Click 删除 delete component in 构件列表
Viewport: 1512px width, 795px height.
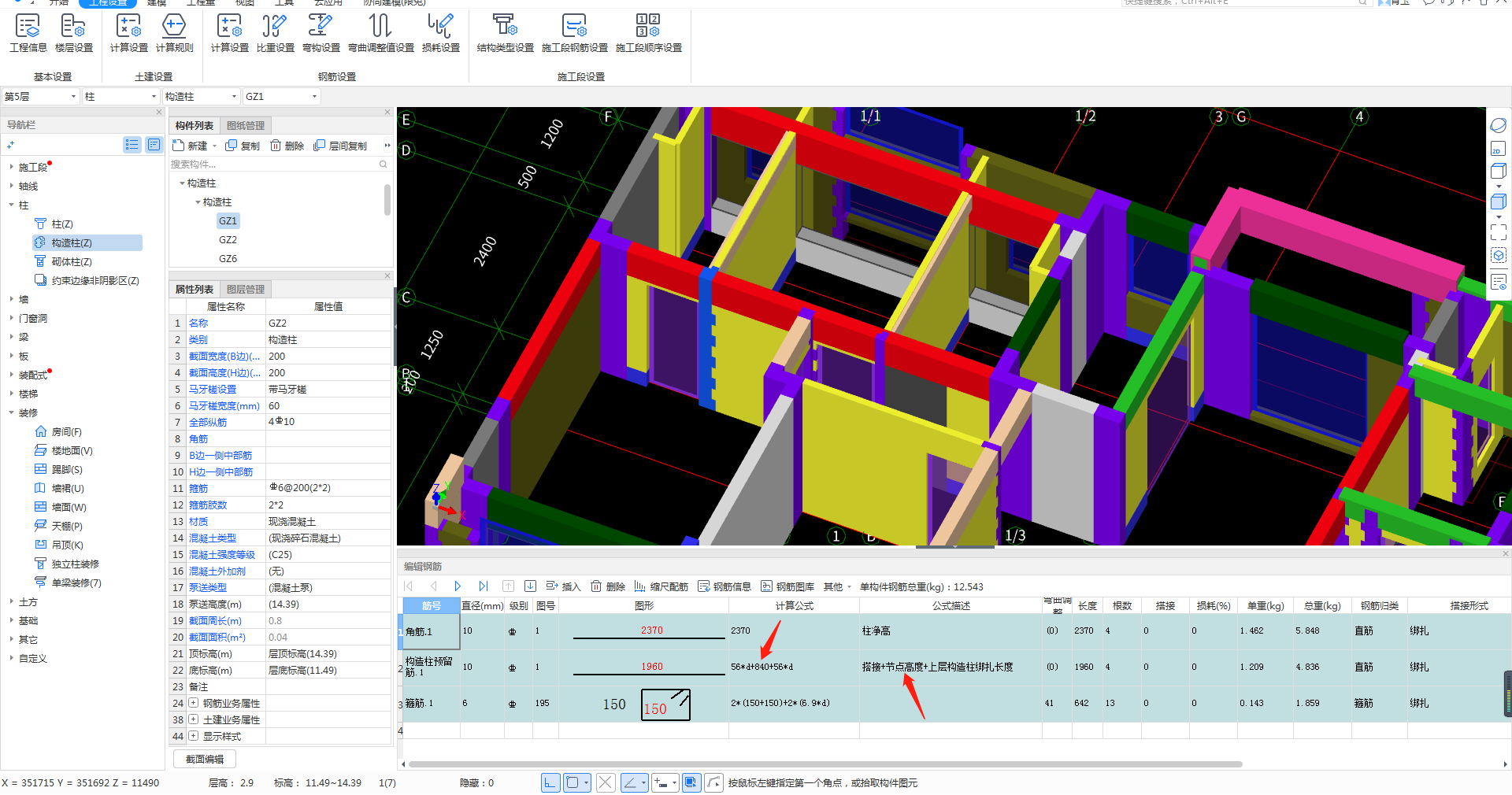(287, 146)
